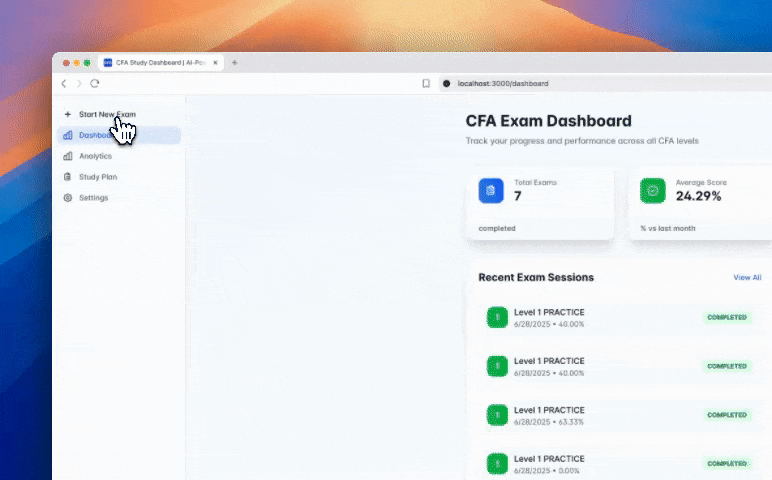Viewport: 772px width, 480px height.
Task: Click the Average Score label
Action: tap(701, 183)
